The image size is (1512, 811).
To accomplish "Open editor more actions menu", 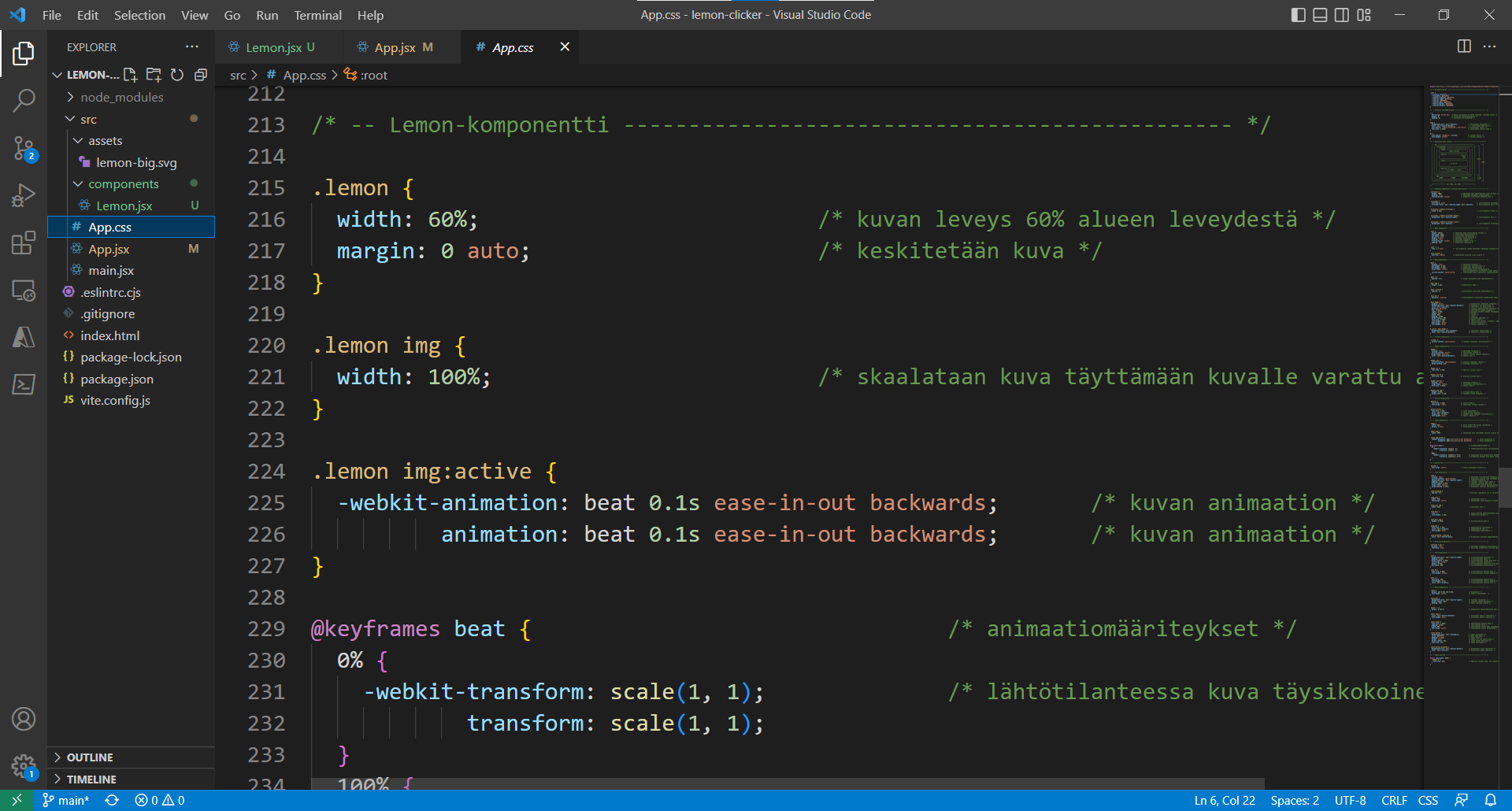I will point(1489,46).
